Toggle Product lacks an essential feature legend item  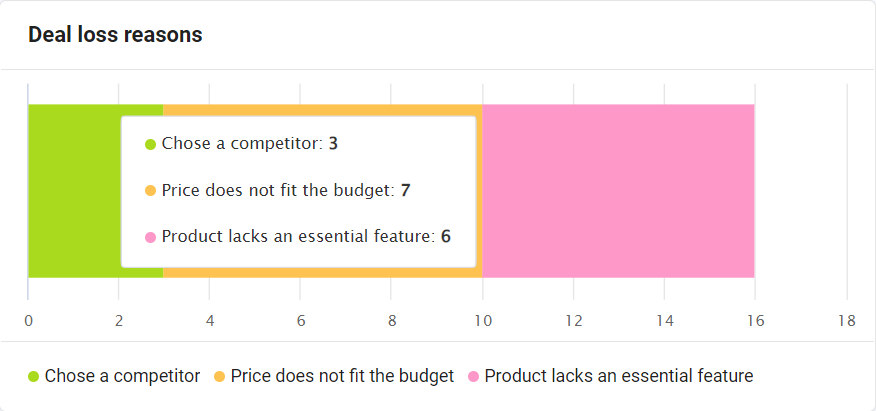[611, 376]
